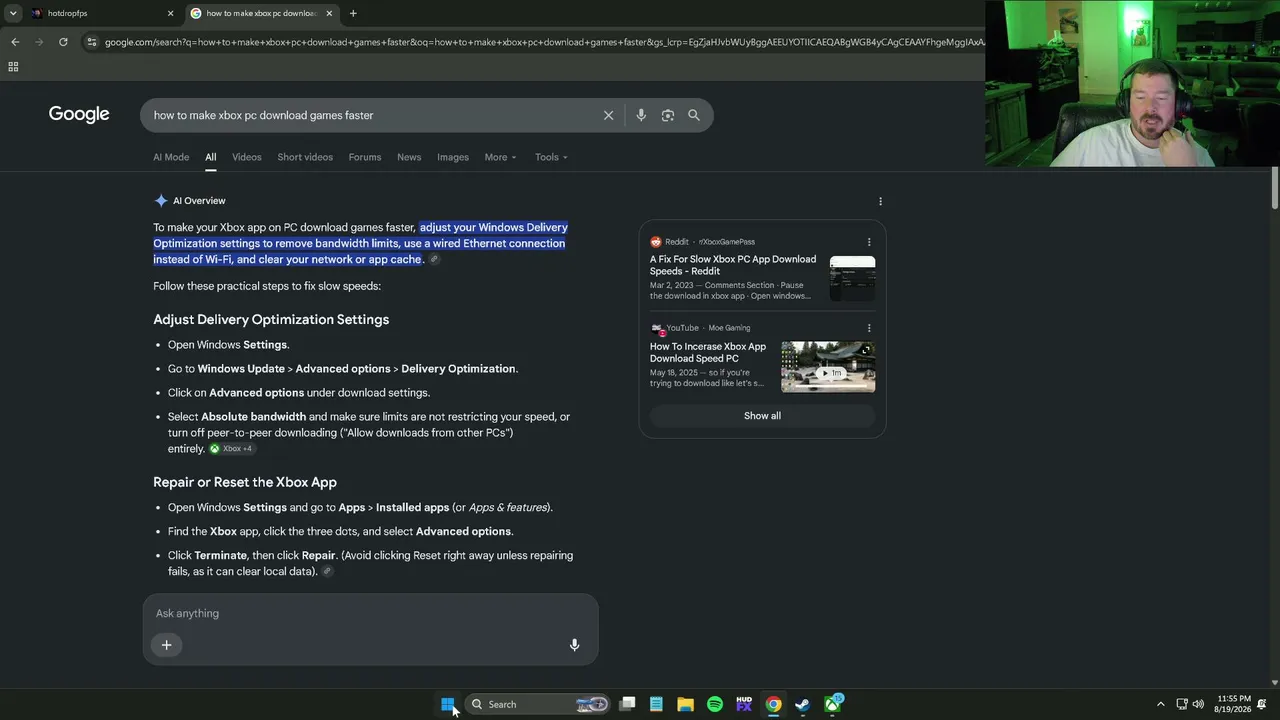Image resolution: width=1280 pixels, height=720 pixels.
Task: Open Steam from the taskbar
Action: [x=802, y=704]
